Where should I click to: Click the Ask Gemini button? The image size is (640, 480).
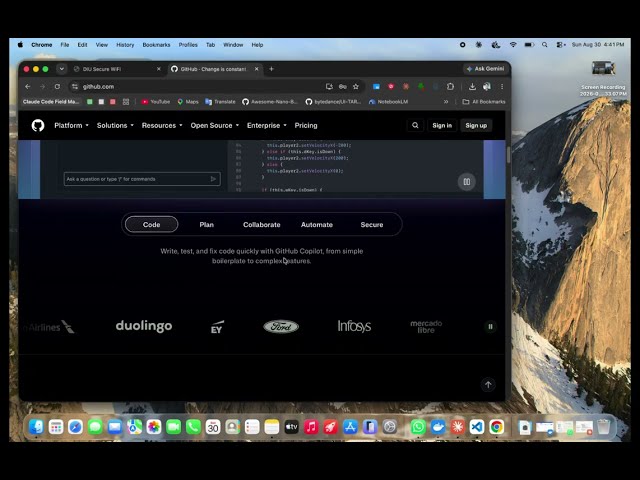coord(485,69)
